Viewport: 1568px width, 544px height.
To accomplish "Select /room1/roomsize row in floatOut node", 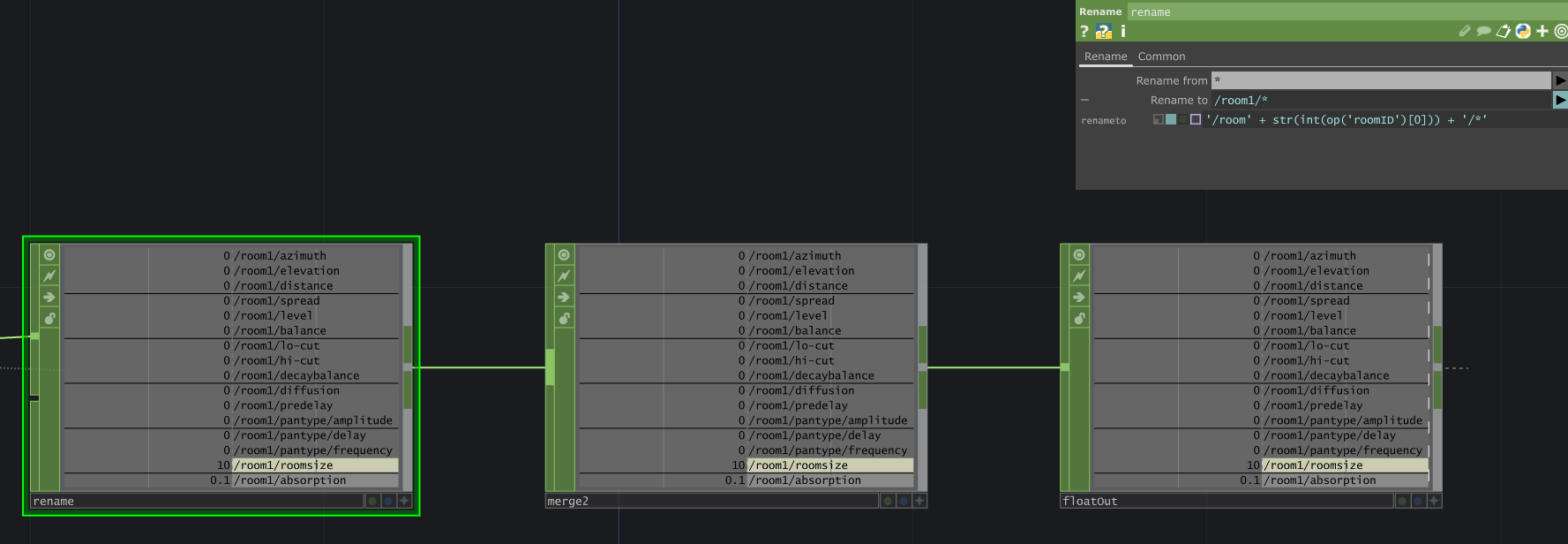I will coord(1261,465).
